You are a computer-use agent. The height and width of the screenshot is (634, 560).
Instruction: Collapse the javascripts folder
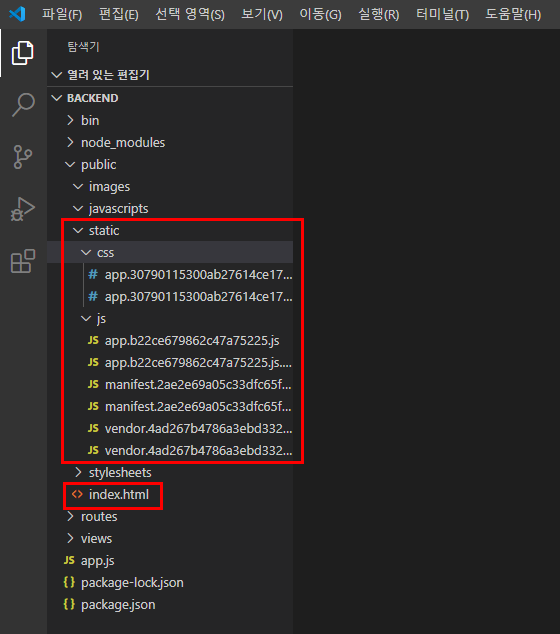(x=170, y=209)
